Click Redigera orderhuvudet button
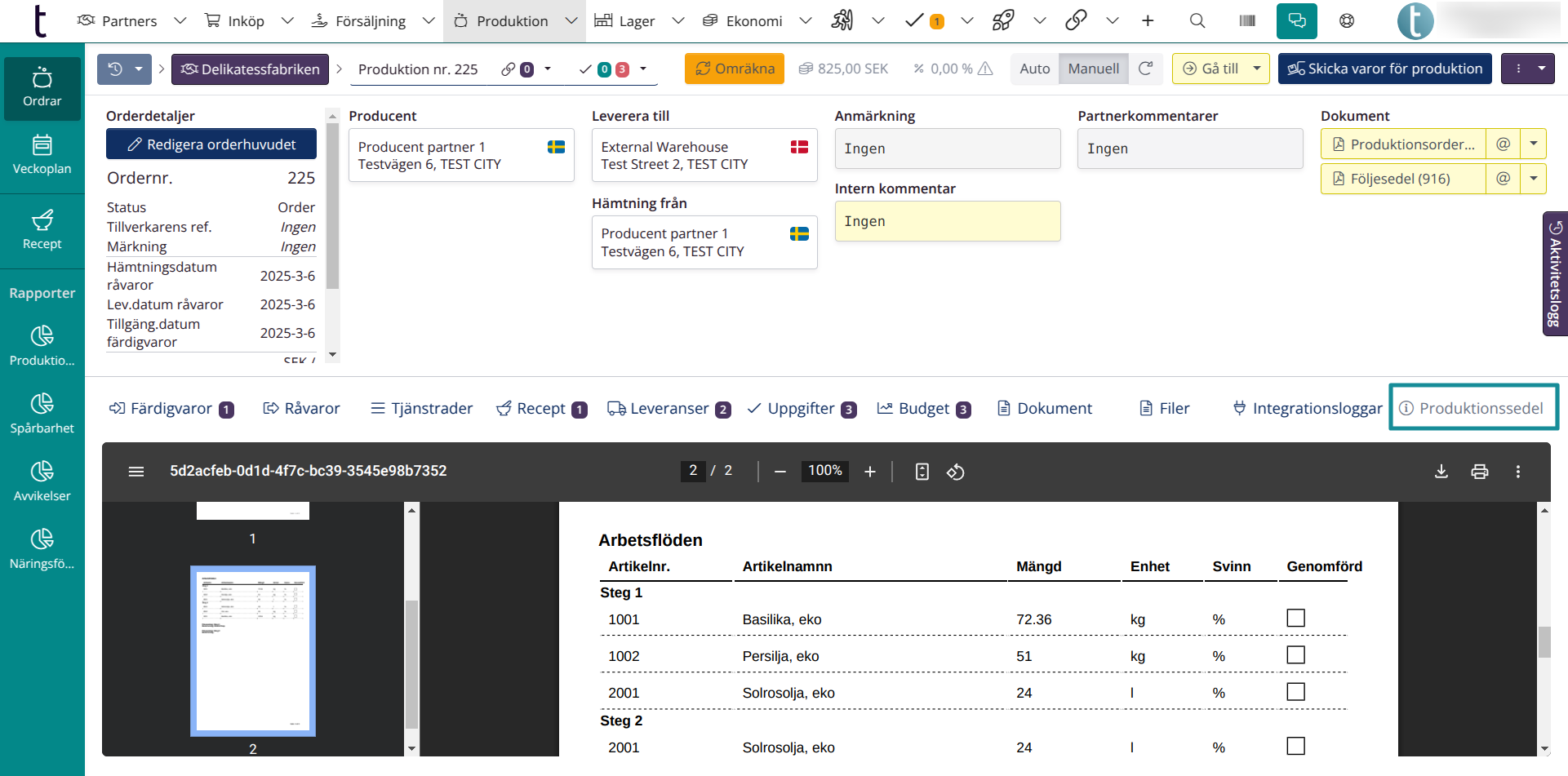Viewport: 1568px width, 776px height. [x=211, y=144]
